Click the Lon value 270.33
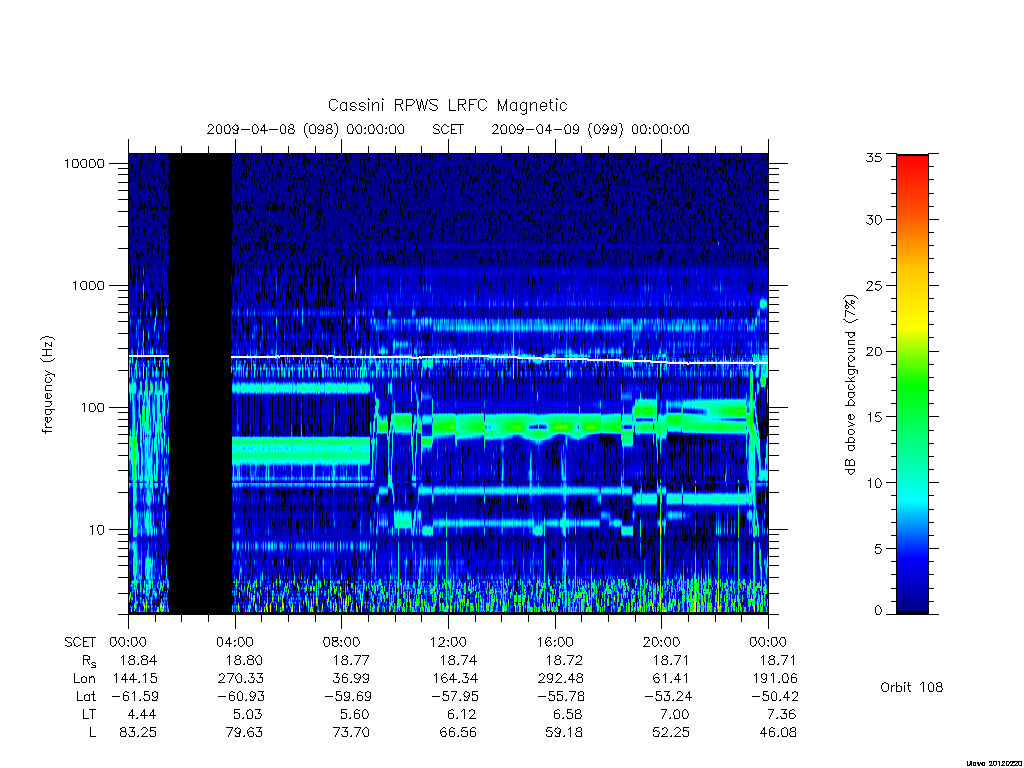Screen dimensions: 1024x768 [240, 678]
